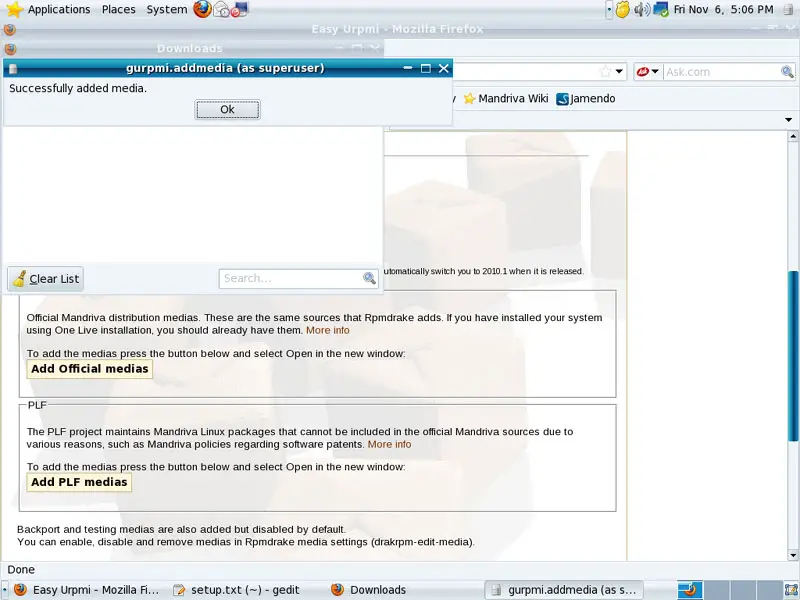Open the search engine selector dropdown arrow
Image resolution: width=800 pixels, height=600 pixels.
pyautogui.click(x=655, y=72)
